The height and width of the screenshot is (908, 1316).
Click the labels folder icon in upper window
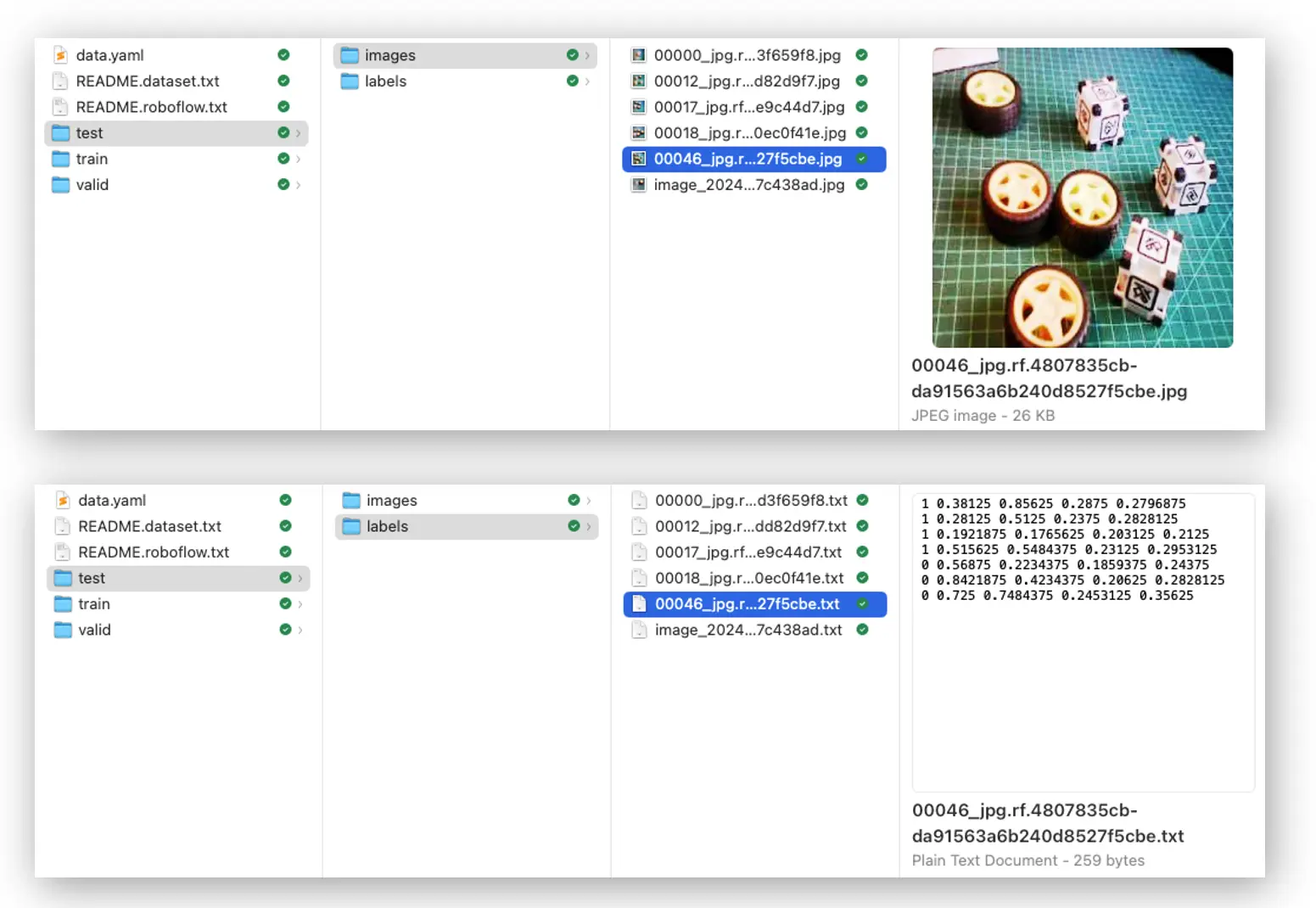(x=350, y=81)
